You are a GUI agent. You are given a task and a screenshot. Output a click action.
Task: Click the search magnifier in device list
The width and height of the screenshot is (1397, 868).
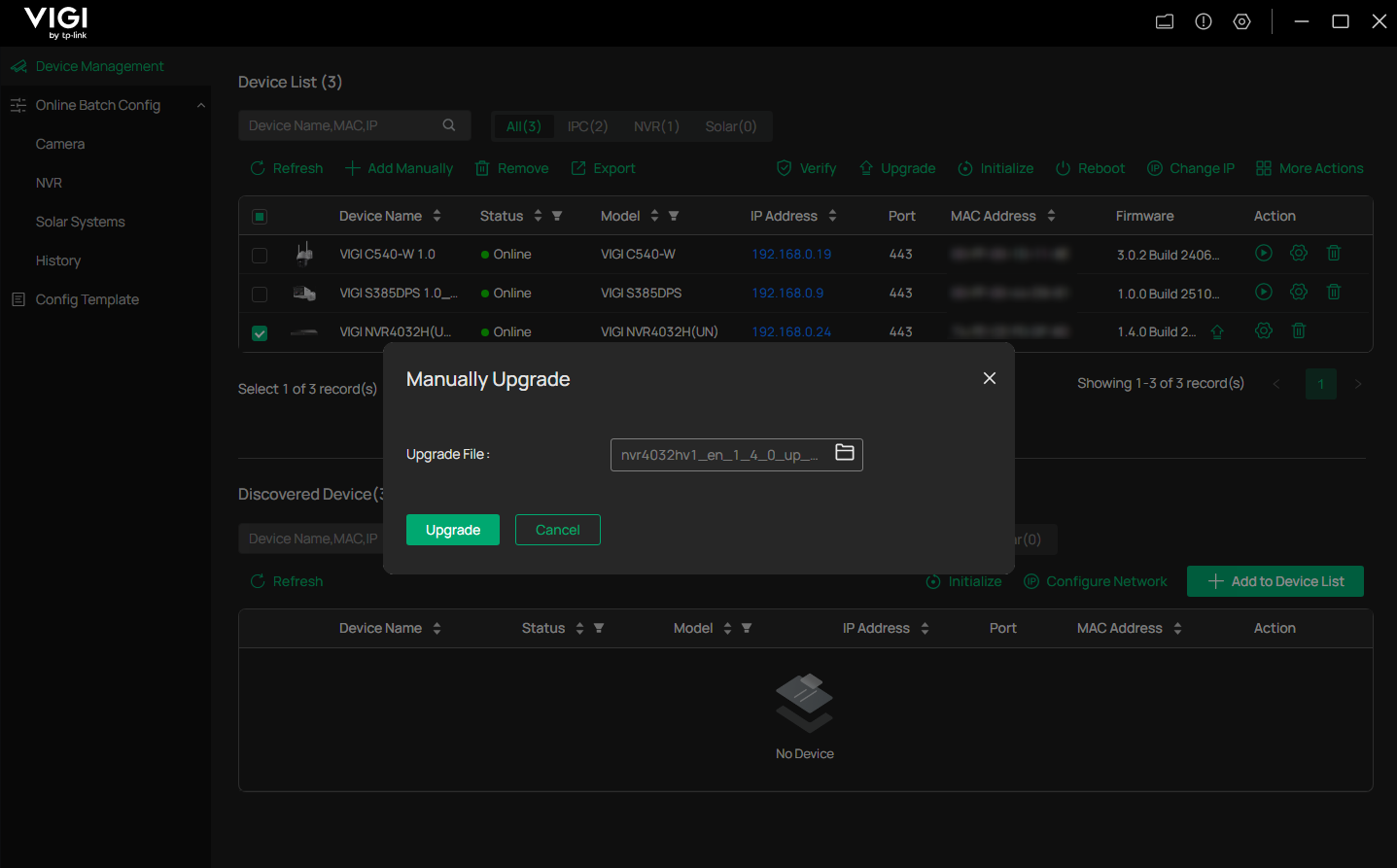coord(449,125)
